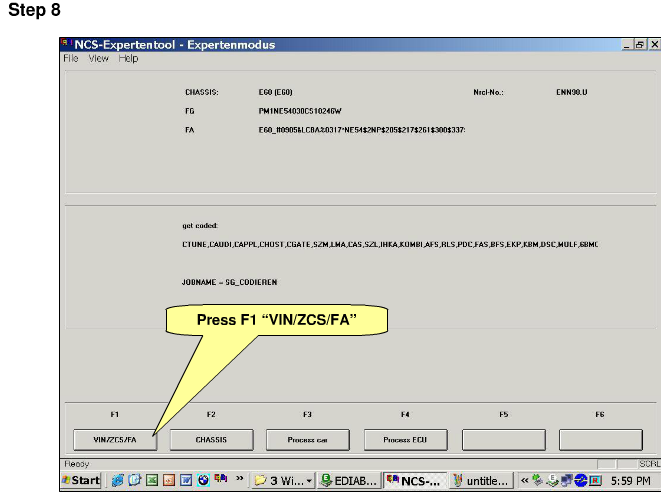Click the network computers tray icon

[566, 480]
